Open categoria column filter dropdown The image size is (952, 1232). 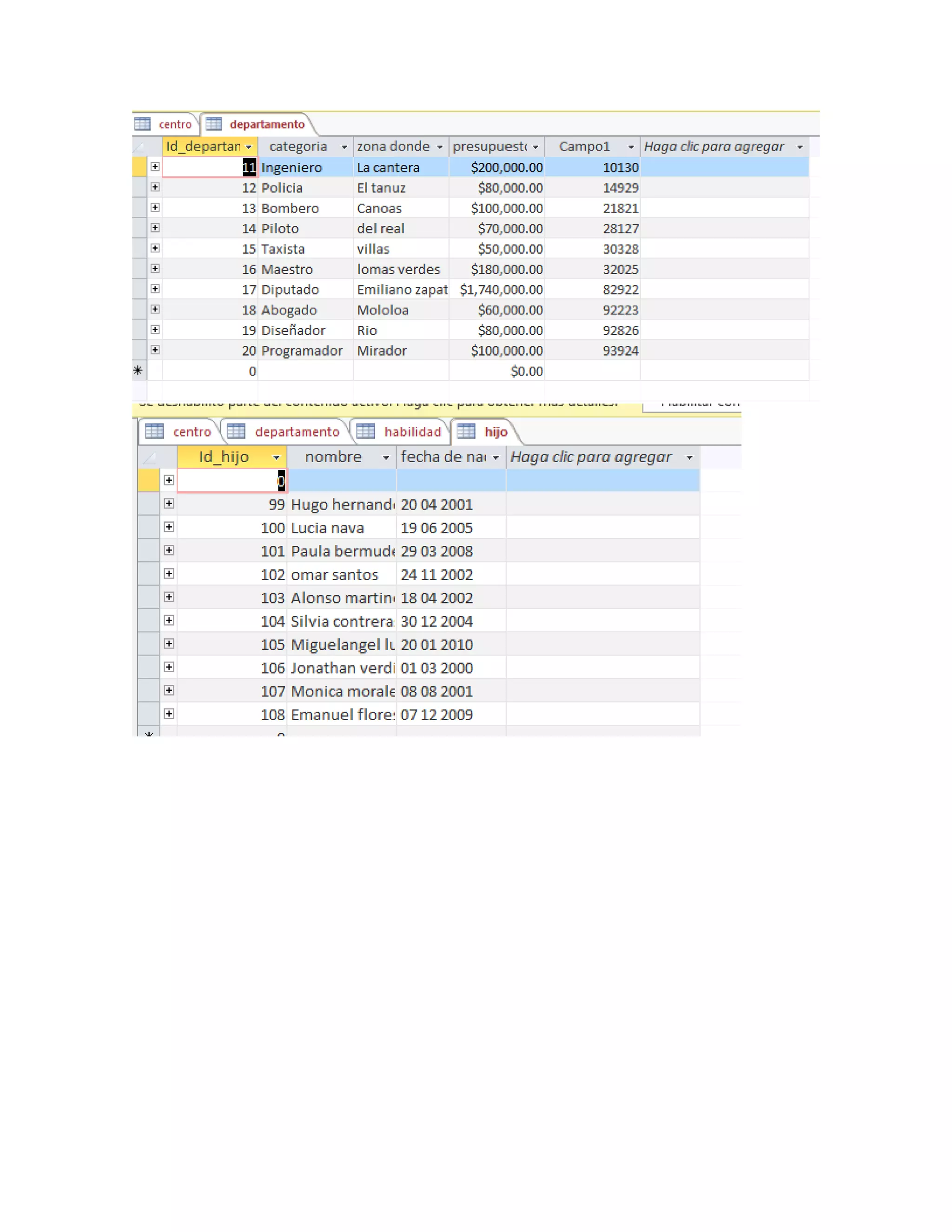pos(344,146)
